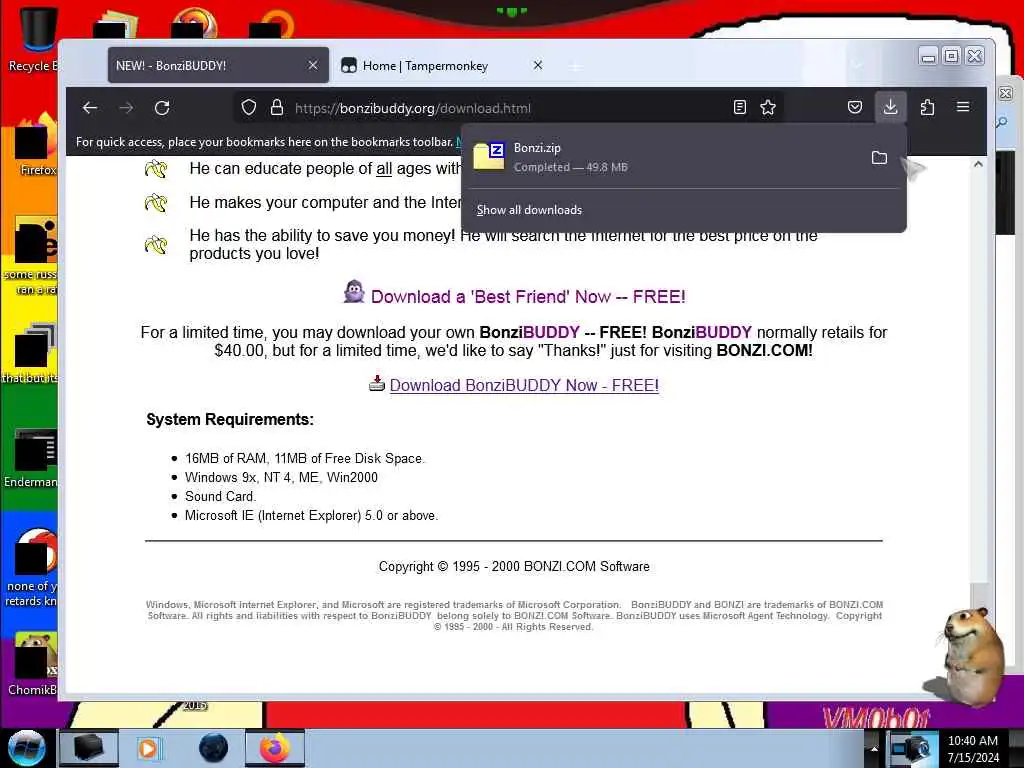Bookmark this page with the star icon
Image resolution: width=1024 pixels, height=768 pixels.
coord(768,108)
